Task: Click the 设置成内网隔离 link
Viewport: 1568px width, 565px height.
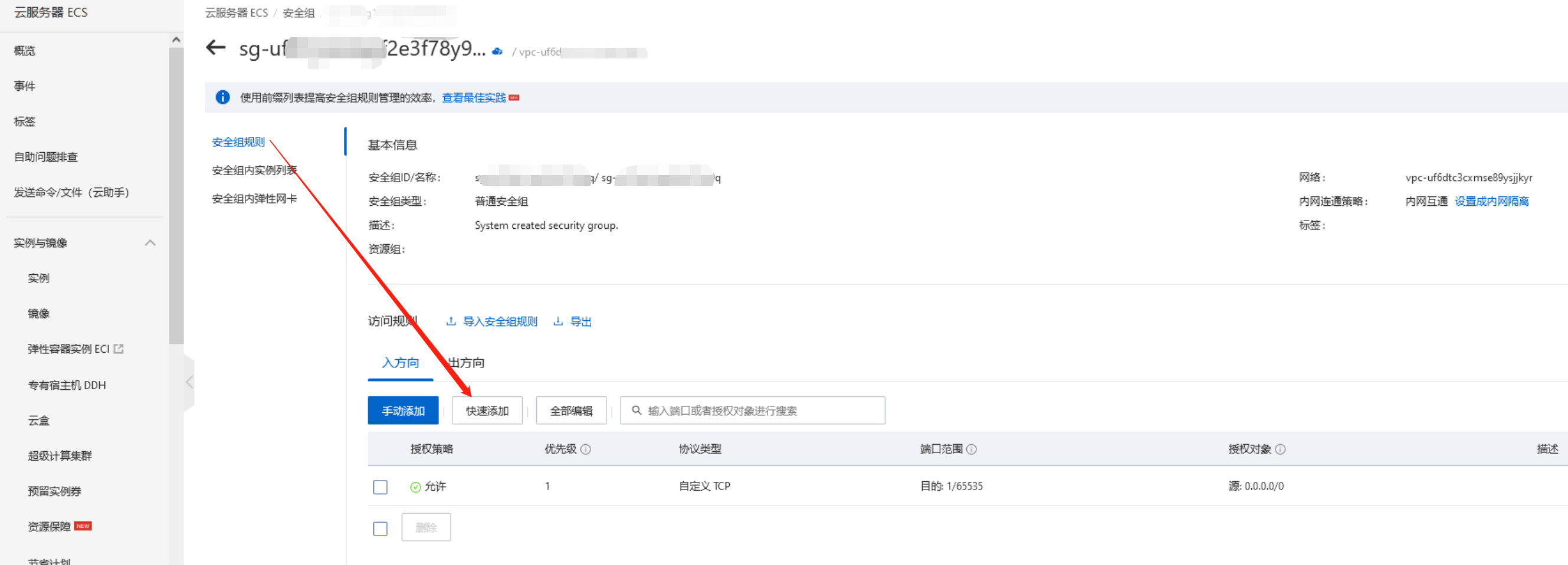Action: click(x=1492, y=202)
